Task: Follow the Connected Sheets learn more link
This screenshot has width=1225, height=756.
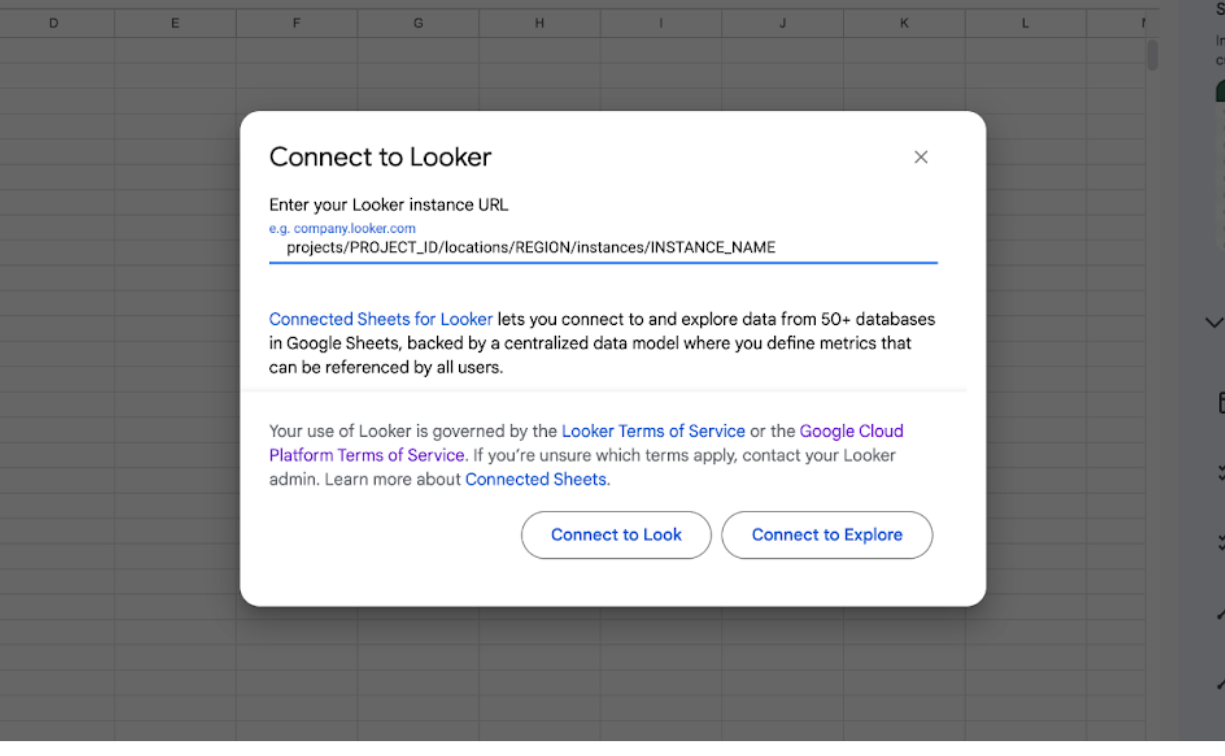Action: pos(535,479)
